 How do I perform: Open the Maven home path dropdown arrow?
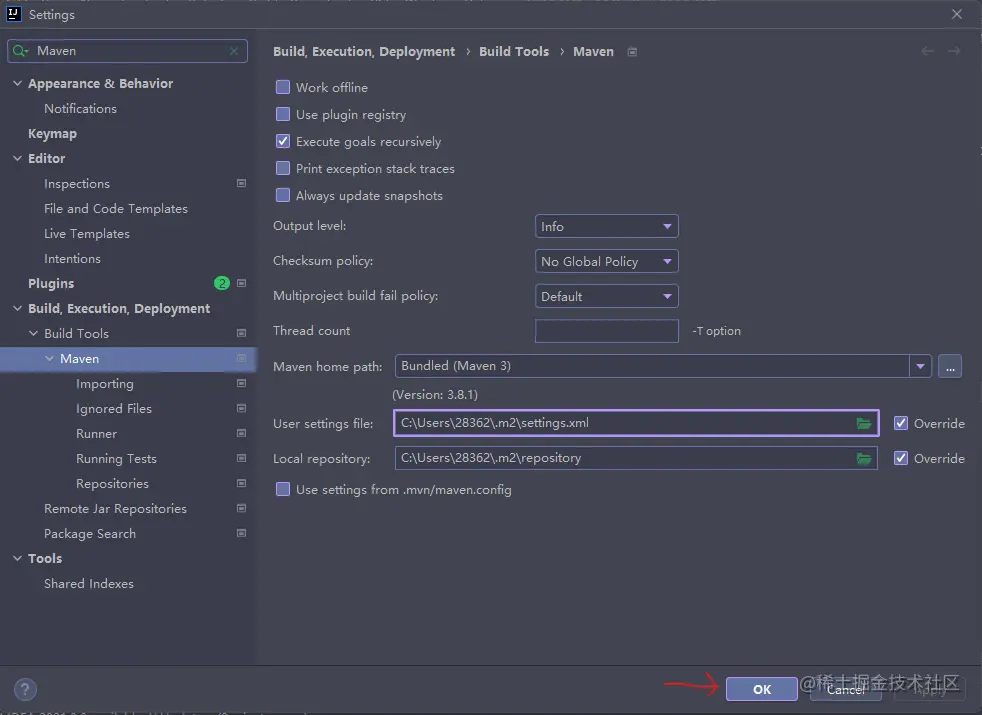click(x=920, y=366)
